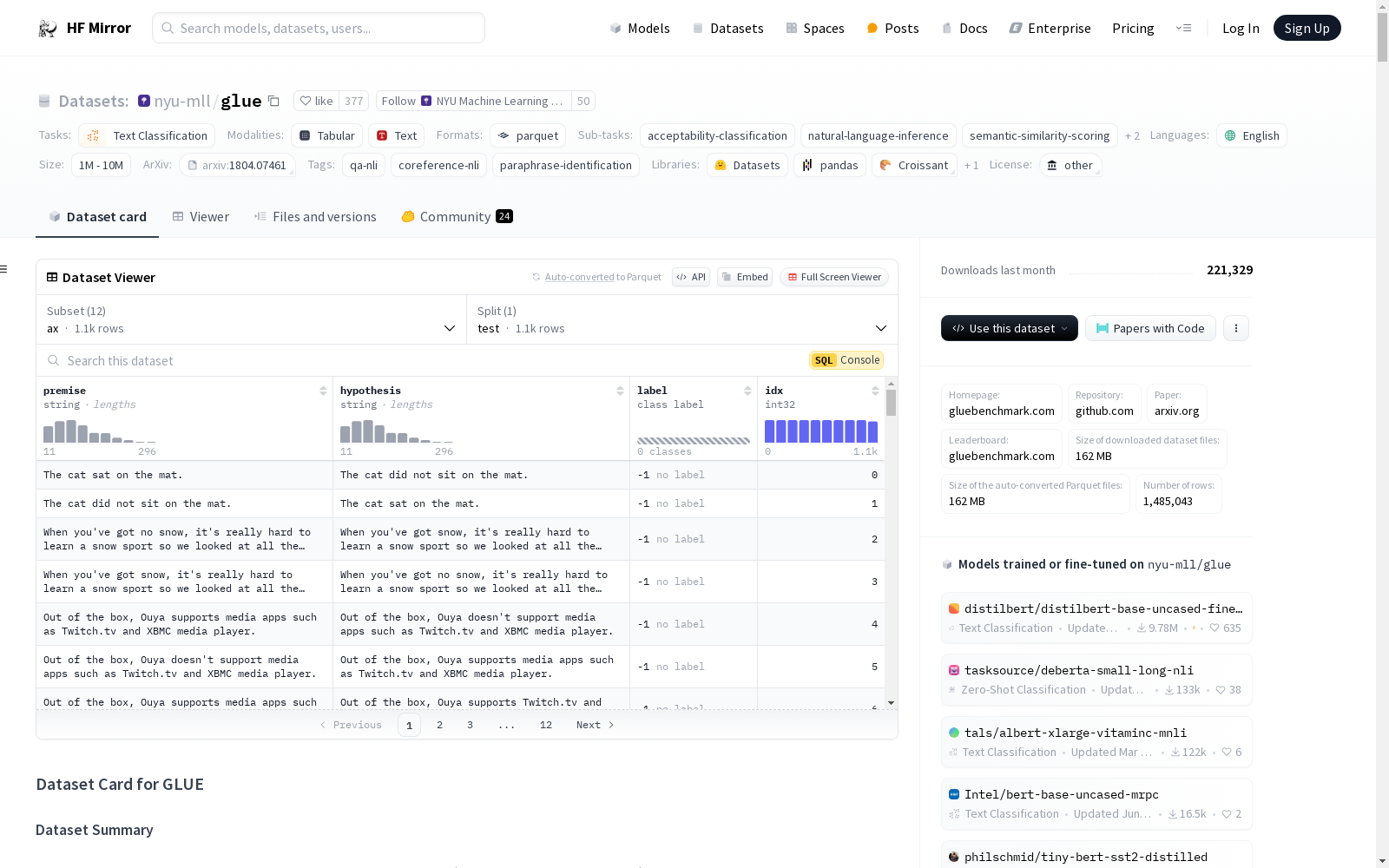The width and height of the screenshot is (1389, 868).
Task: Open the Pricing page
Action: (x=1133, y=28)
